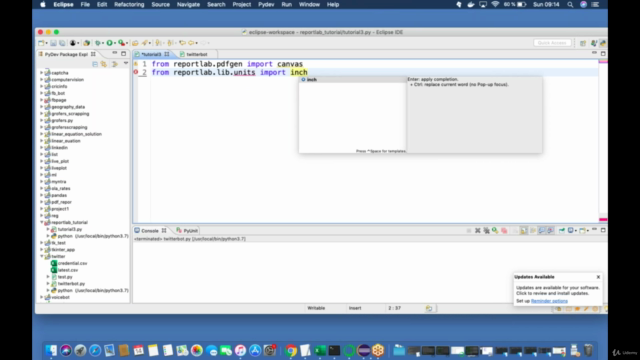The image size is (640, 360).
Task: Toggle Link with Editor in Package Explorer
Action: pos(104,64)
